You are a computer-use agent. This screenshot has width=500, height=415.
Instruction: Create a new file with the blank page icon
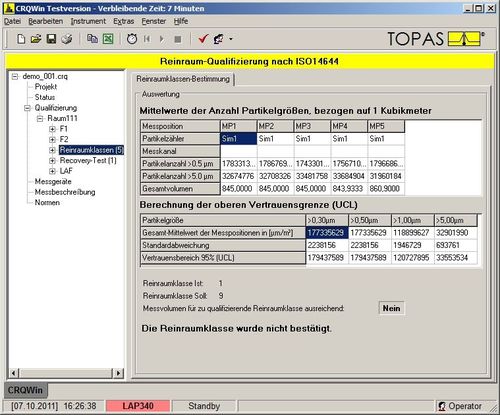tap(21, 39)
